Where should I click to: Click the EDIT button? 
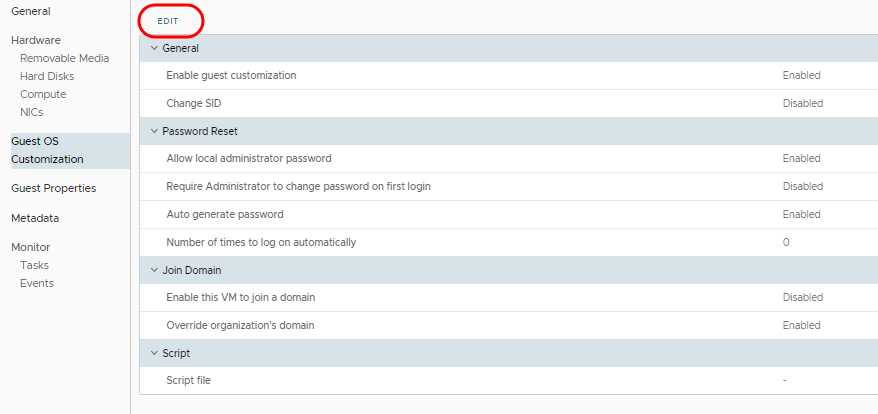pos(169,20)
